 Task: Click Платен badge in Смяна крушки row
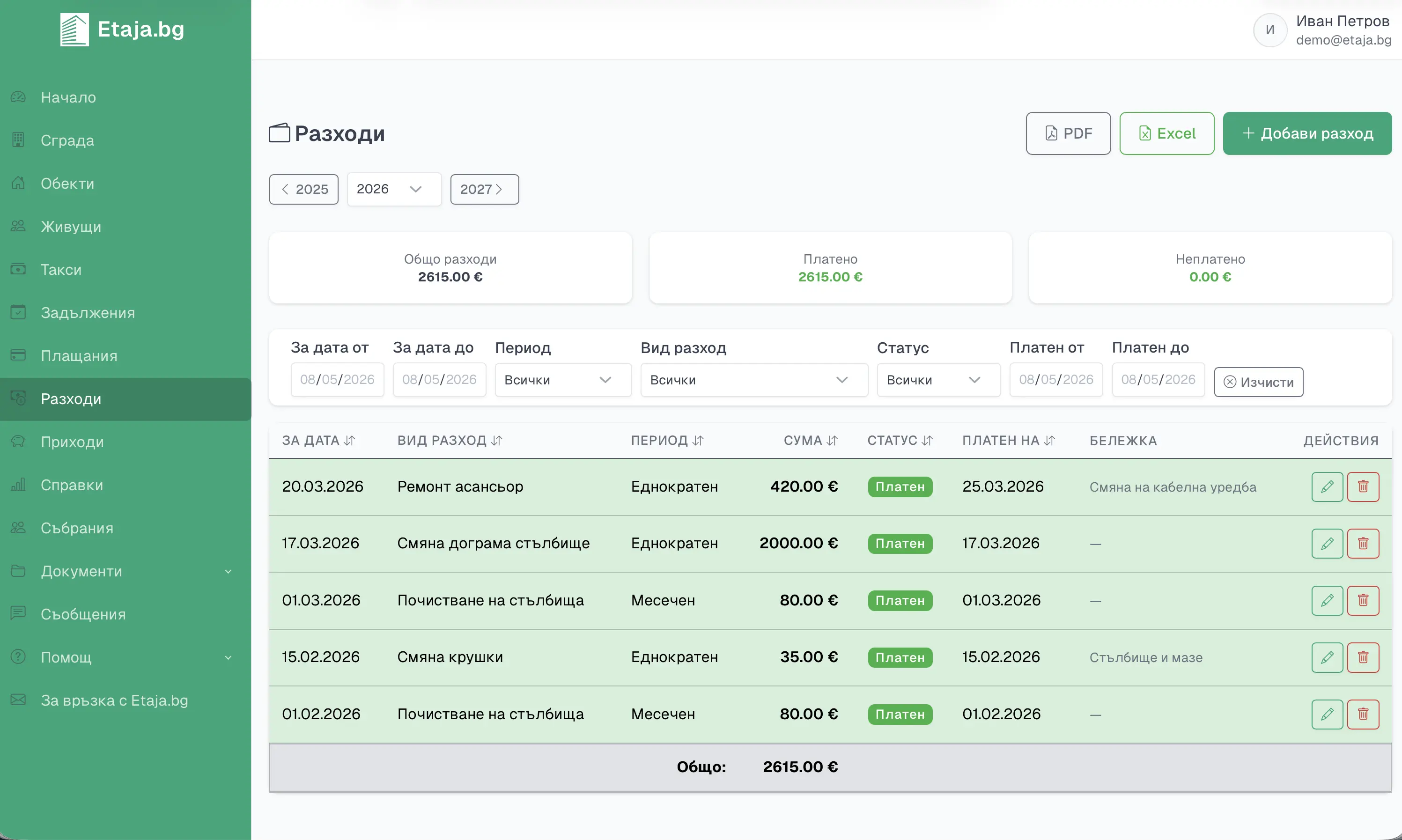click(x=900, y=658)
